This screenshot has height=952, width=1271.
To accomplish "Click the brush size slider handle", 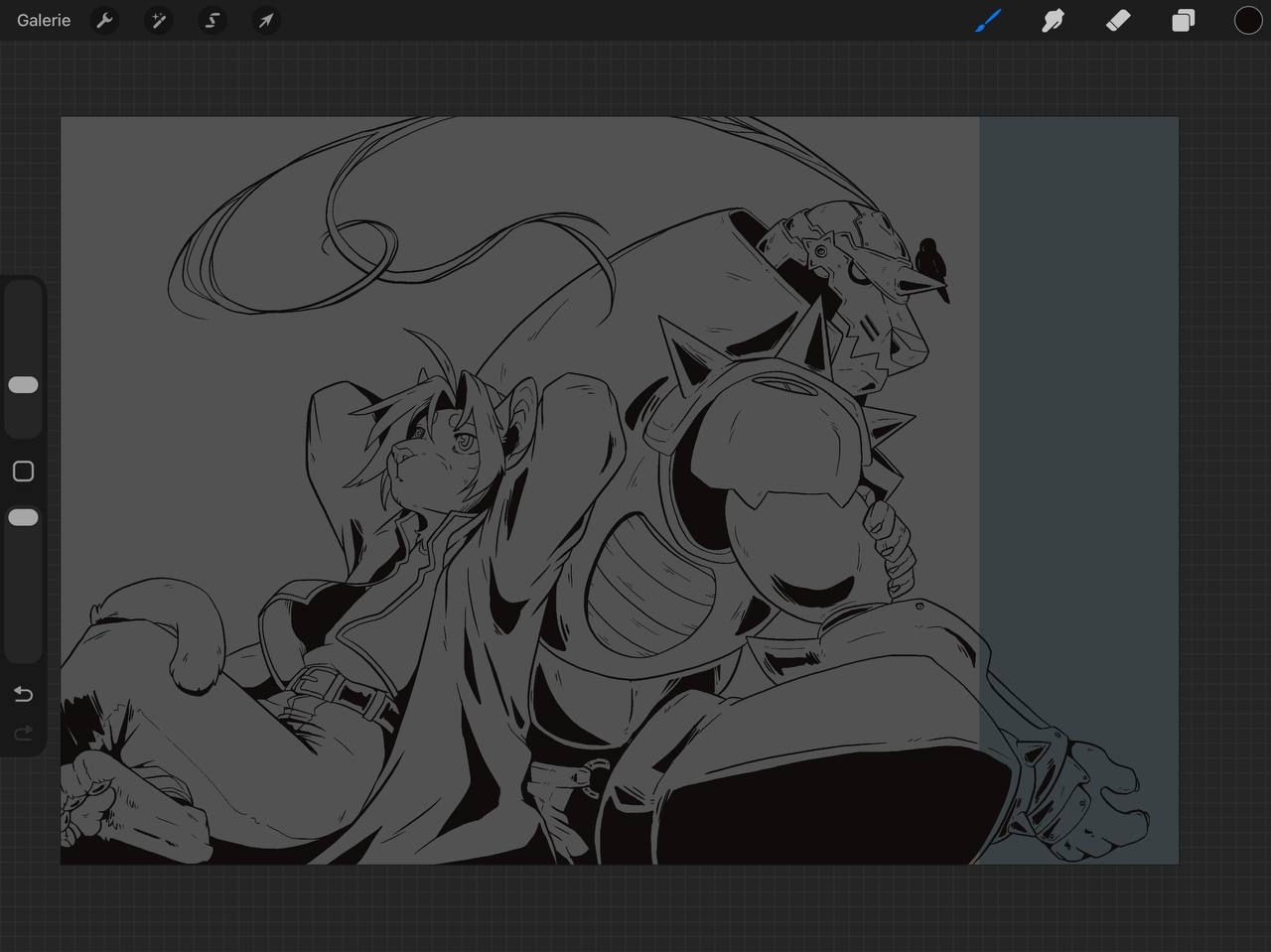I will pos(23,384).
